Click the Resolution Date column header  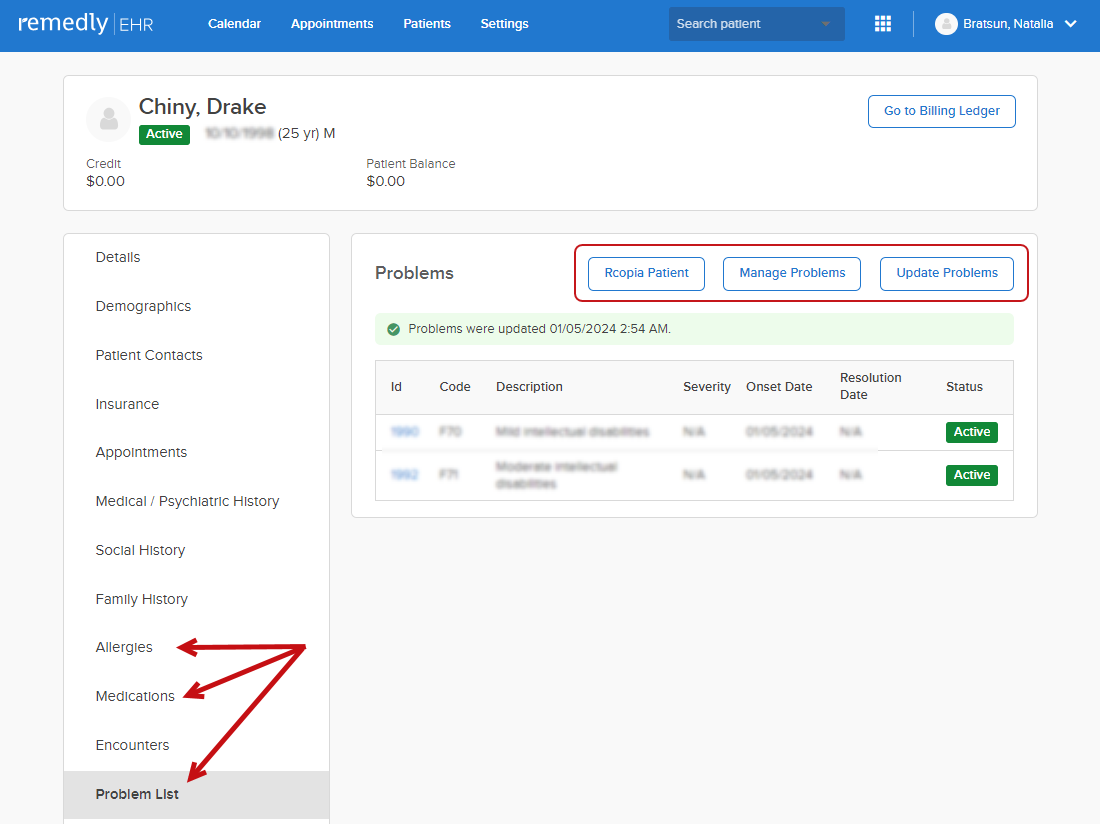click(x=871, y=386)
